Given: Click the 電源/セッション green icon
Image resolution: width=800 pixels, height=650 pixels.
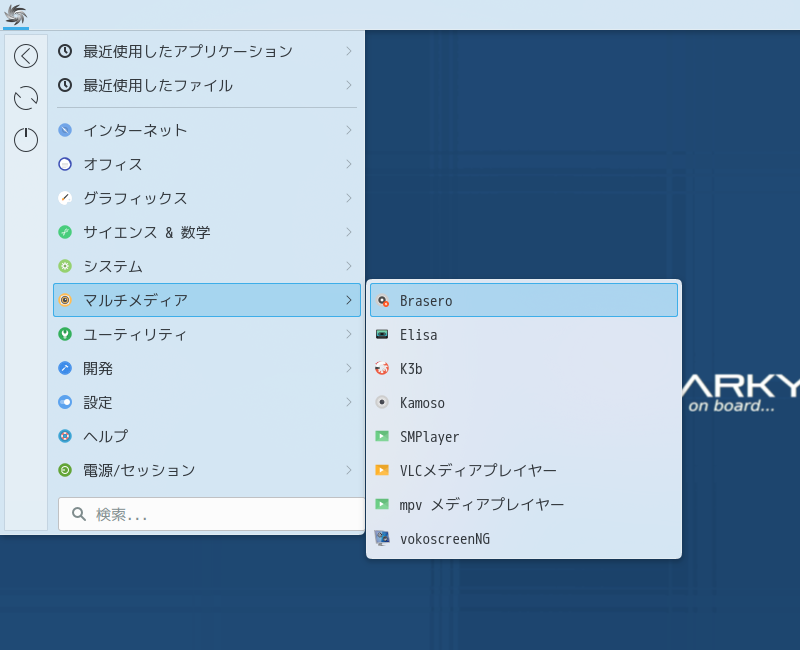Looking at the screenshot, I should point(65,470).
